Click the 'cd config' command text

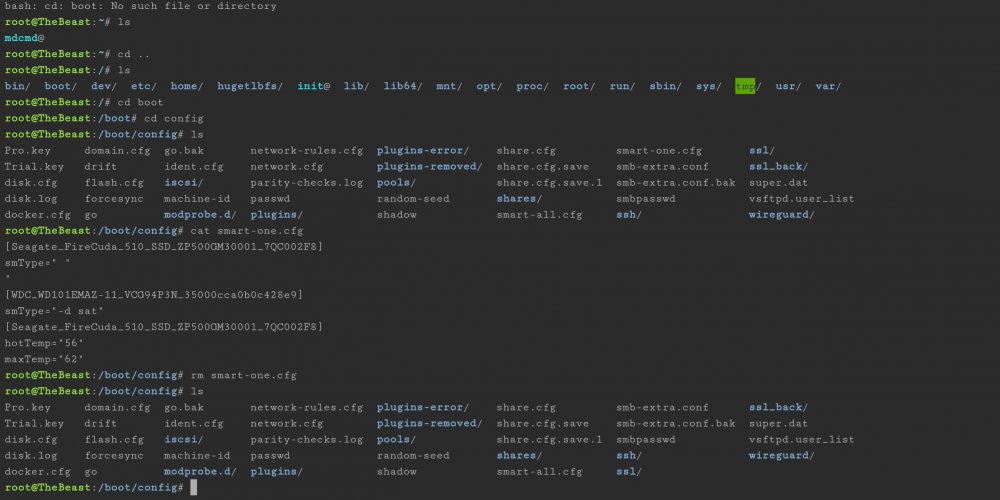pyautogui.click(x=173, y=118)
